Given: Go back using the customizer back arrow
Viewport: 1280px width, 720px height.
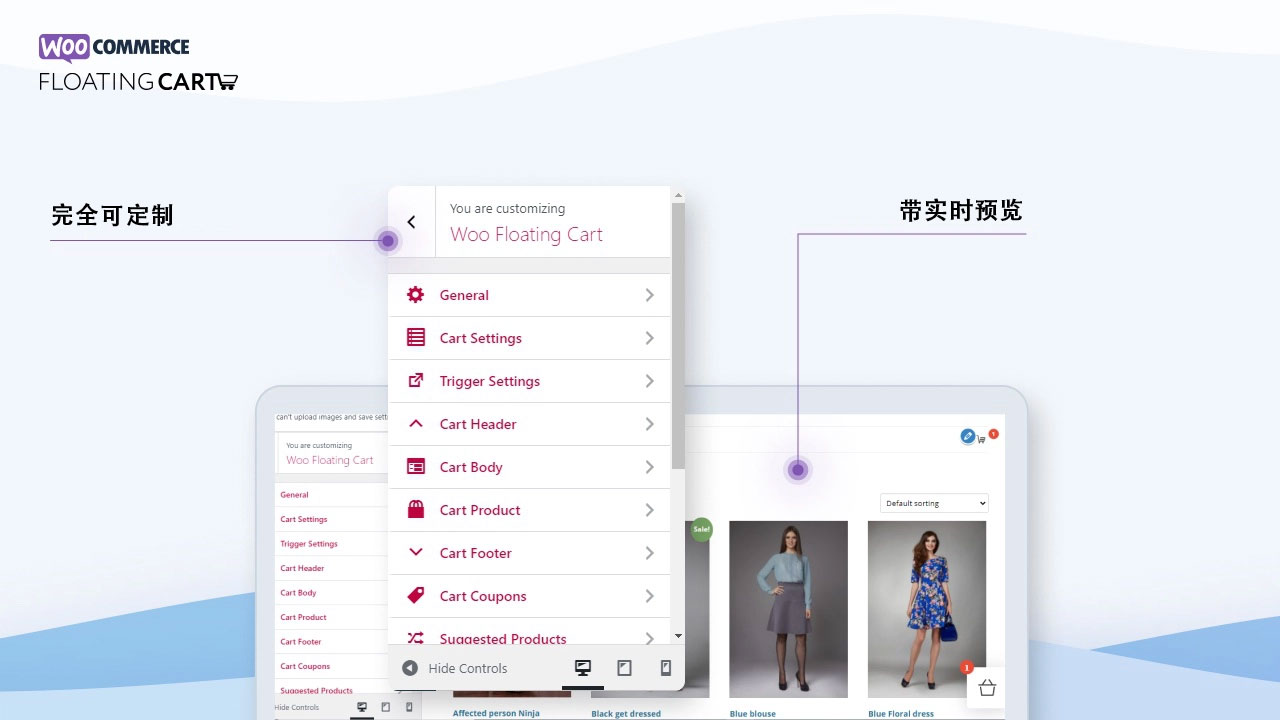Looking at the screenshot, I should click(411, 222).
